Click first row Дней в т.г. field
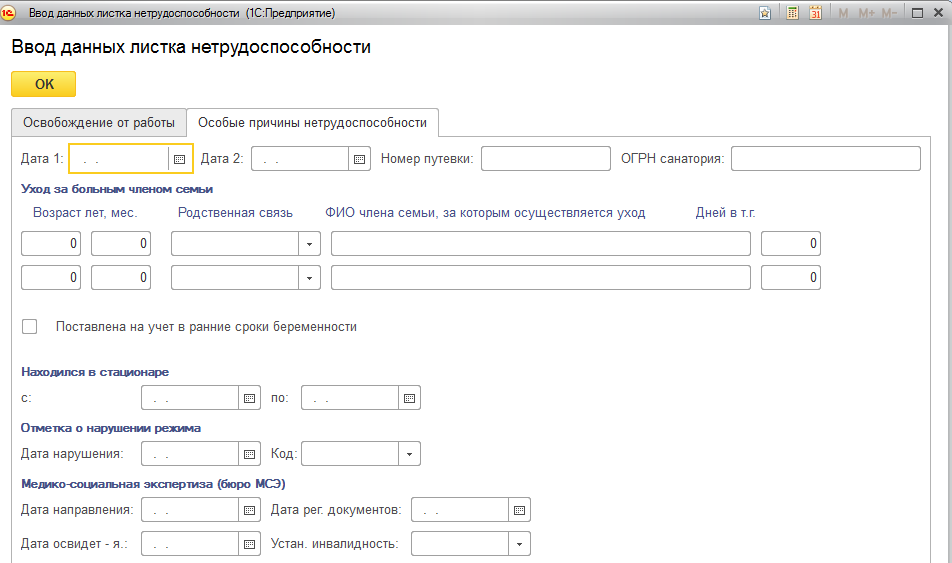 (791, 244)
